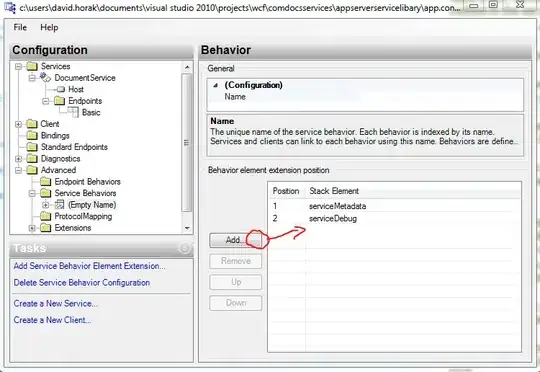This screenshot has height=372, width=540.
Task: Click the Add... button
Action: tap(236, 240)
